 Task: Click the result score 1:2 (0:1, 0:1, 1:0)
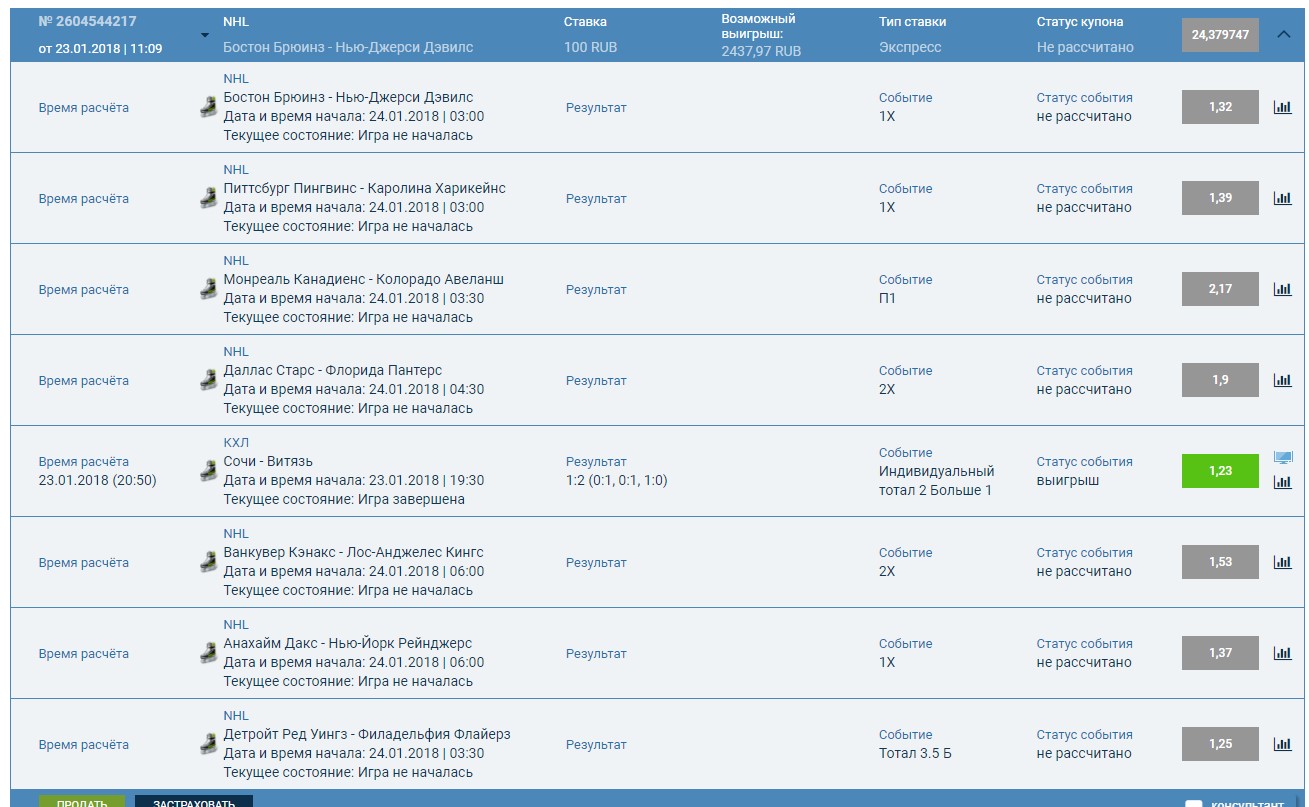(x=616, y=480)
